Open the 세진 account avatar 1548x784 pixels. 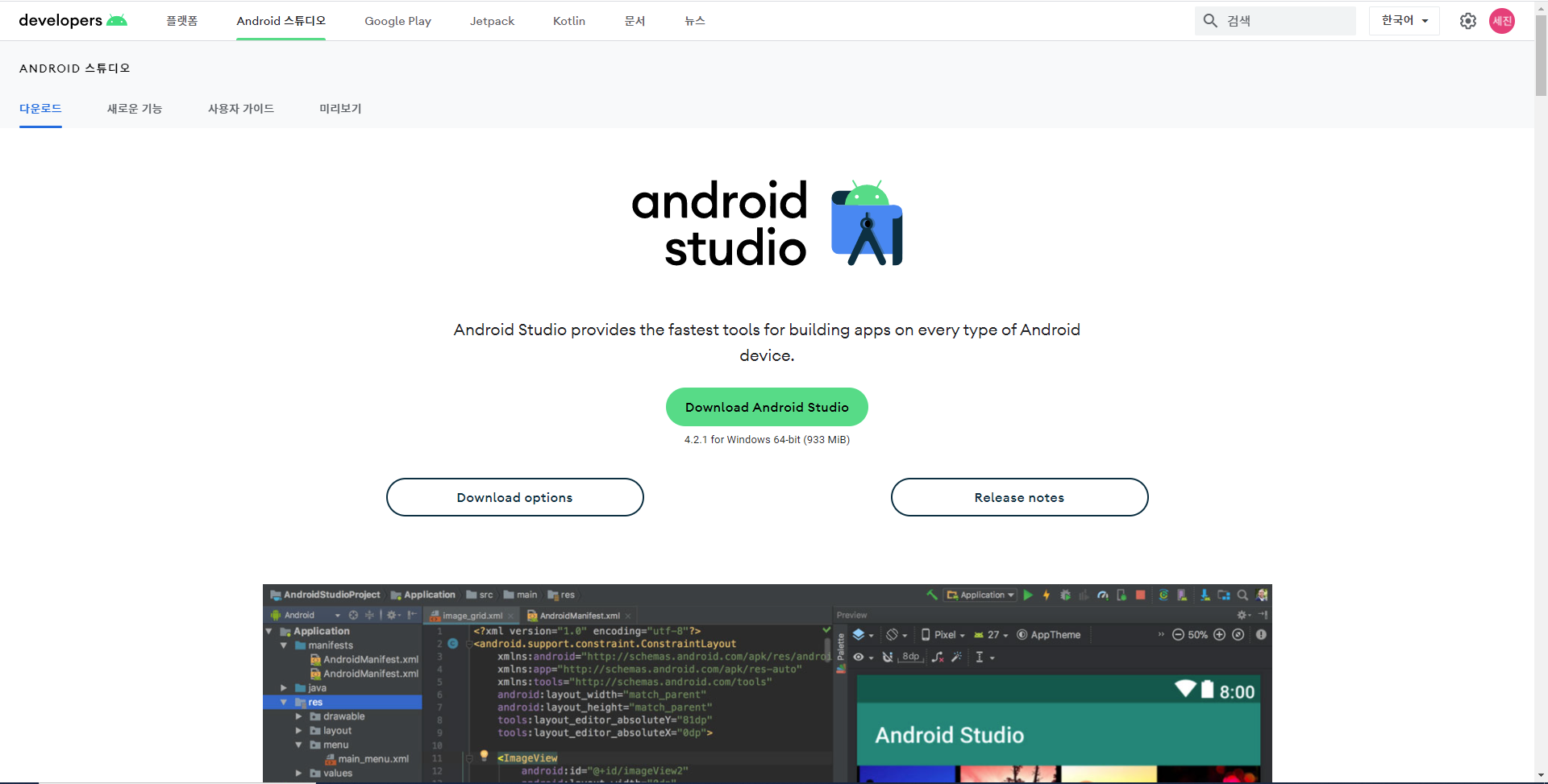pos(1502,21)
